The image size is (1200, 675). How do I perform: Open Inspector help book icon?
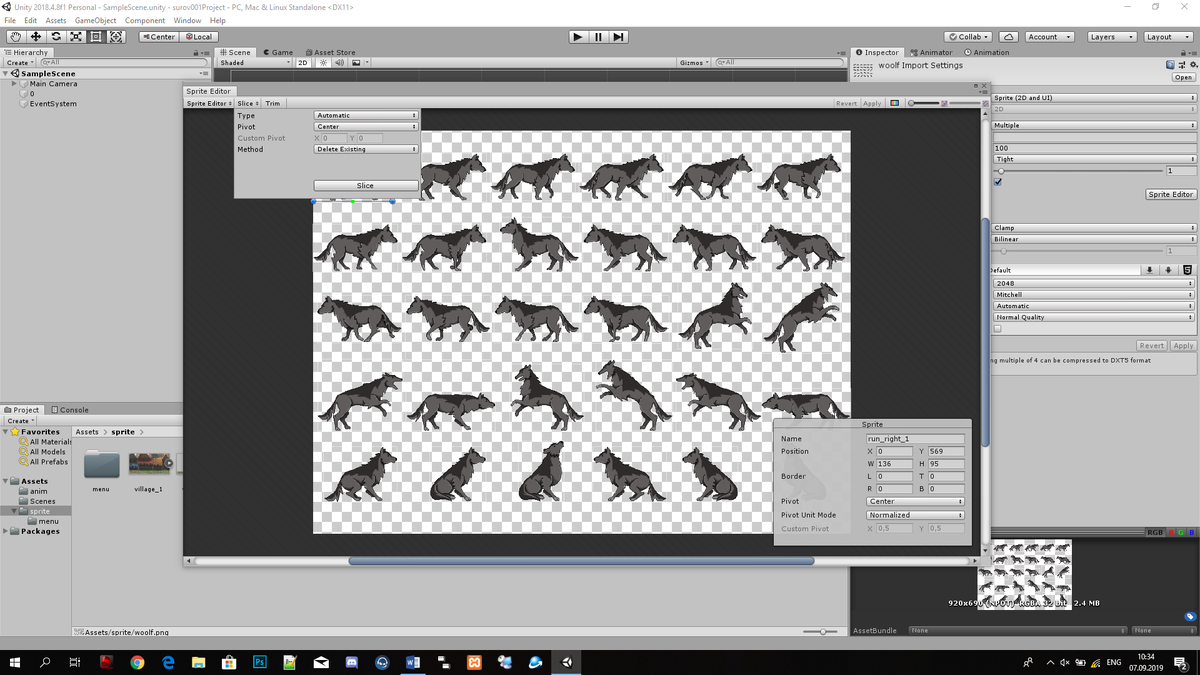[1171, 65]
